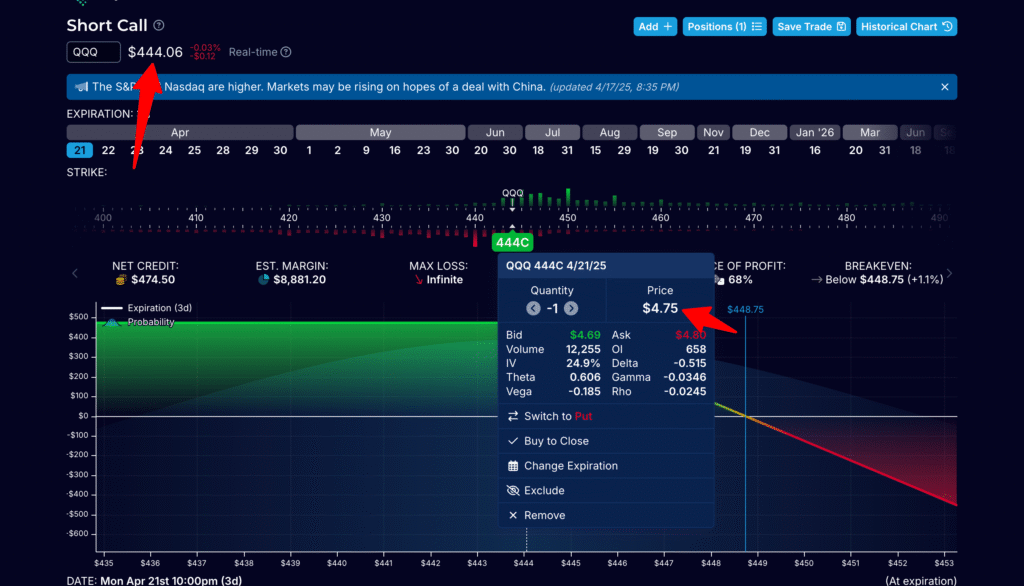Click the Add button

coord(655,27)
